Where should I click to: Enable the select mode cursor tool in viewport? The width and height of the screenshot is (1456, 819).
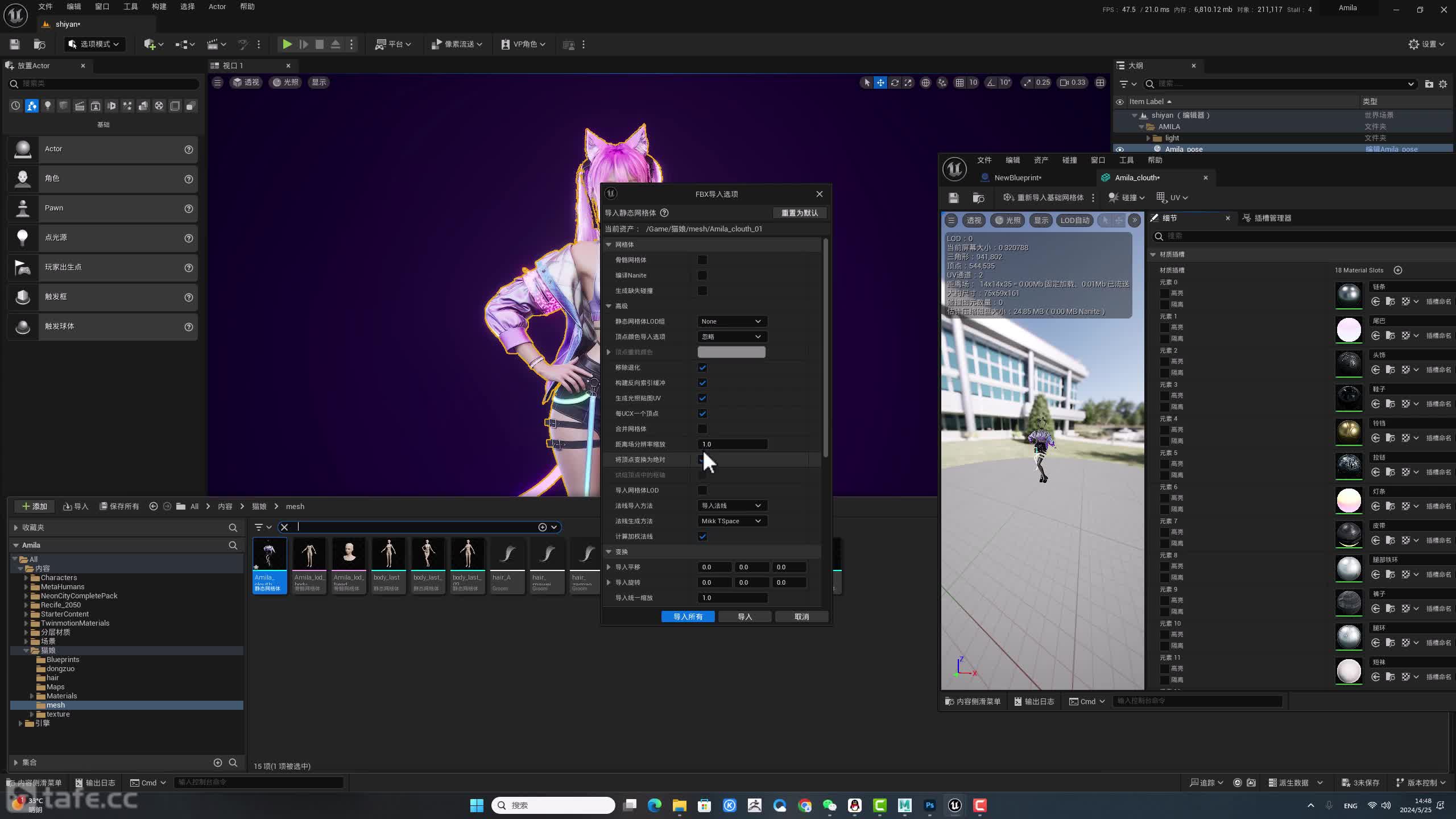[x=867, y=82]
